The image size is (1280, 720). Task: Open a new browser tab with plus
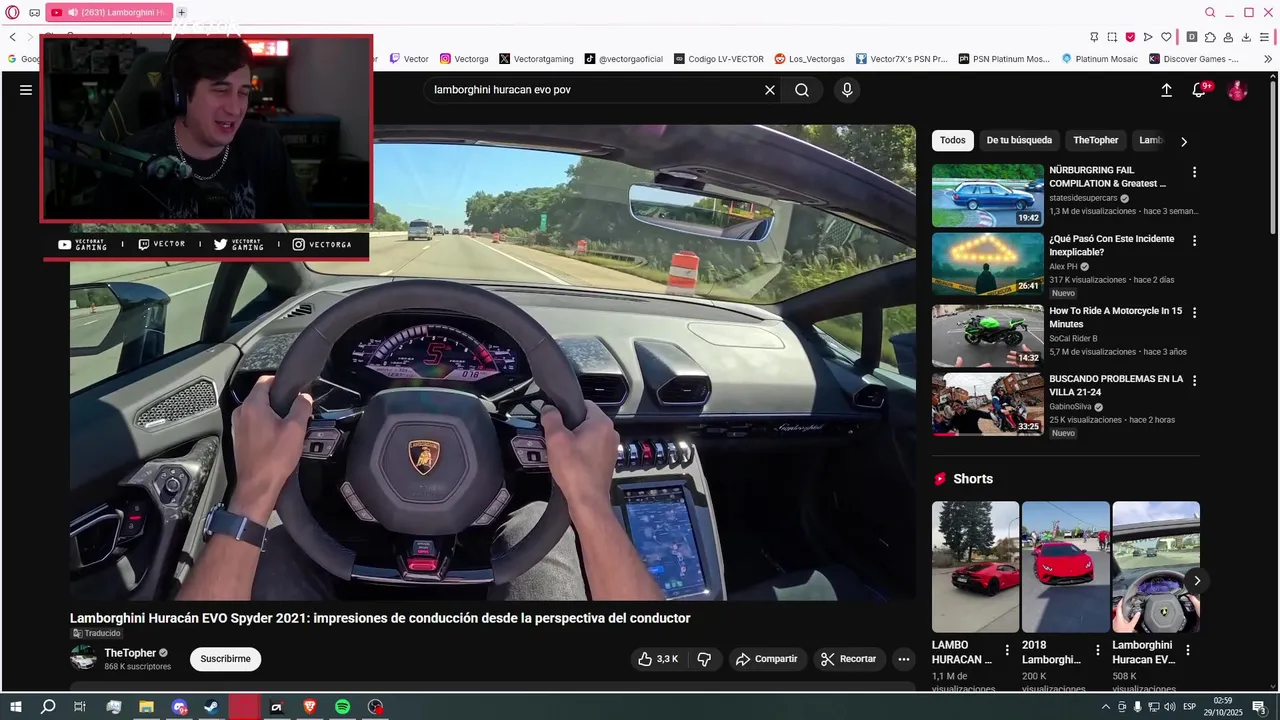[x=181, y=12]
